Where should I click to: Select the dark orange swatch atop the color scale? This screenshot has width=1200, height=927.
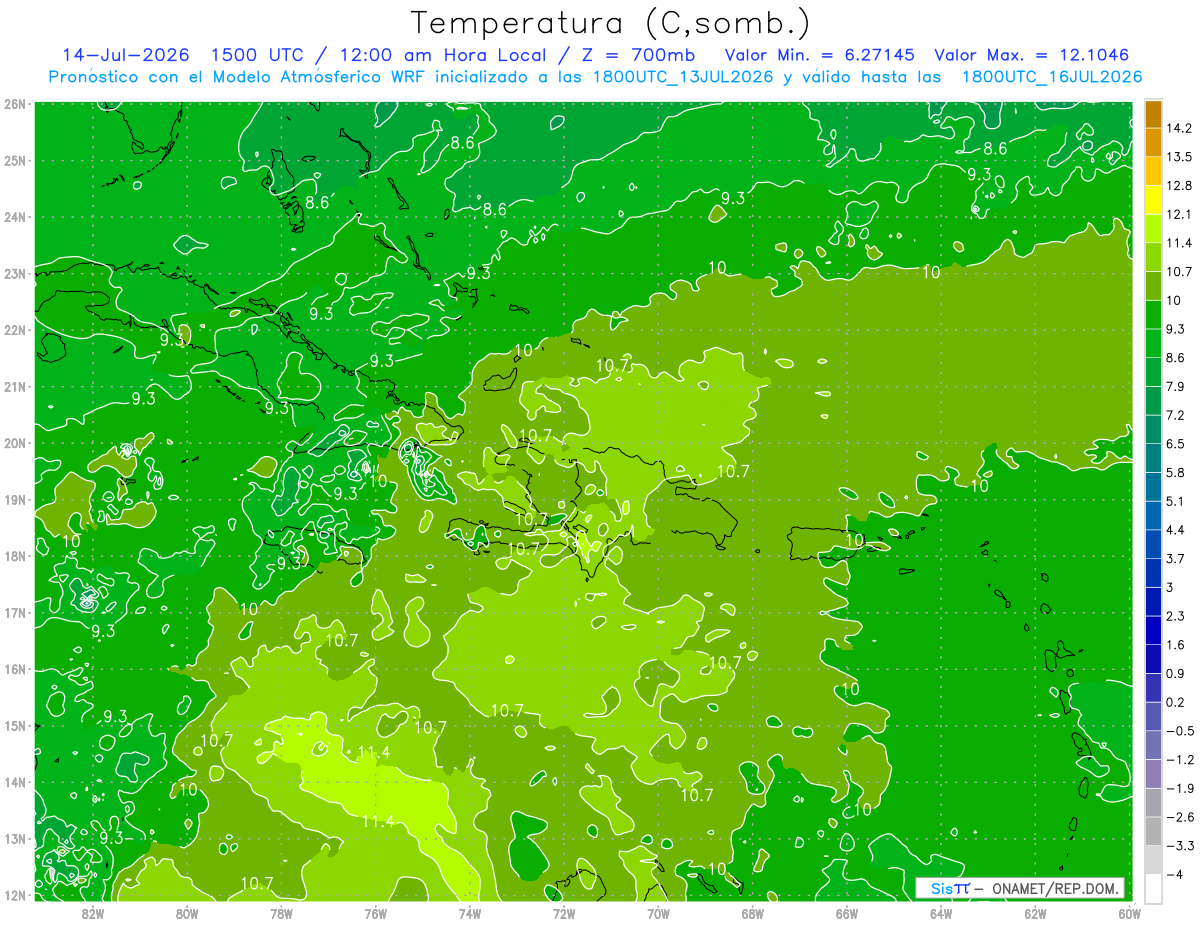click(1153, 114)
